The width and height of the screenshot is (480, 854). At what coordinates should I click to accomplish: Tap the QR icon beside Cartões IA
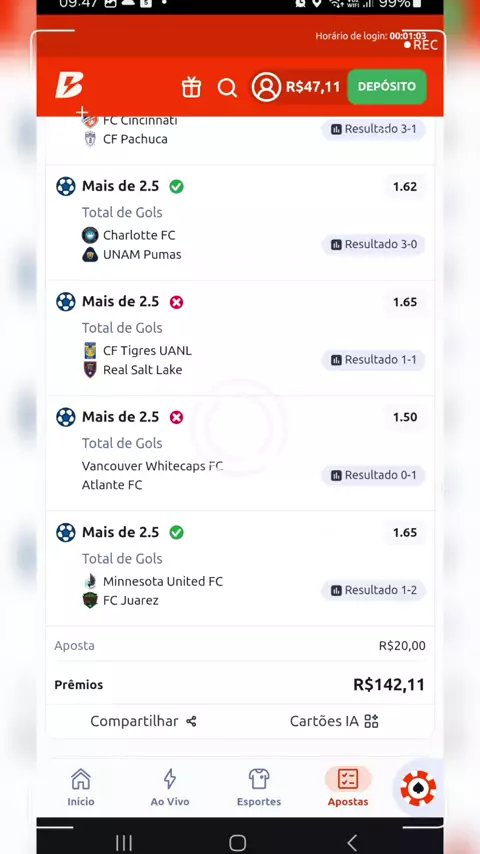(372, 721)
